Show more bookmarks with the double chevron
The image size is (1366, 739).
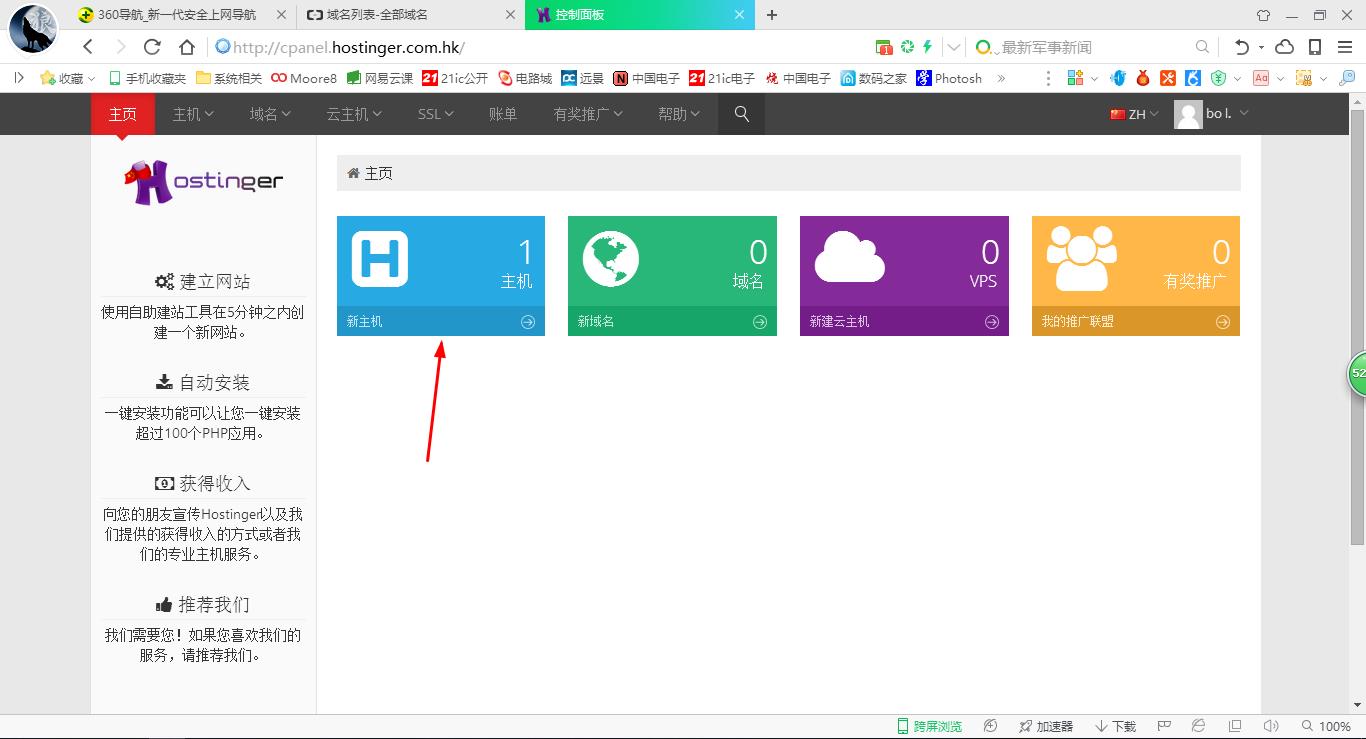click(1001, 78)
